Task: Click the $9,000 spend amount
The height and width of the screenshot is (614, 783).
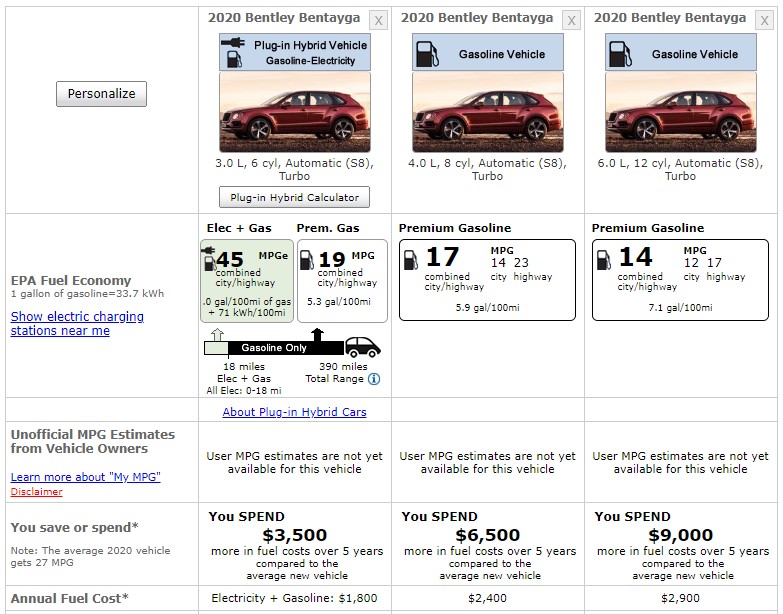Action: pyautogui.click(x=681, y=535)
